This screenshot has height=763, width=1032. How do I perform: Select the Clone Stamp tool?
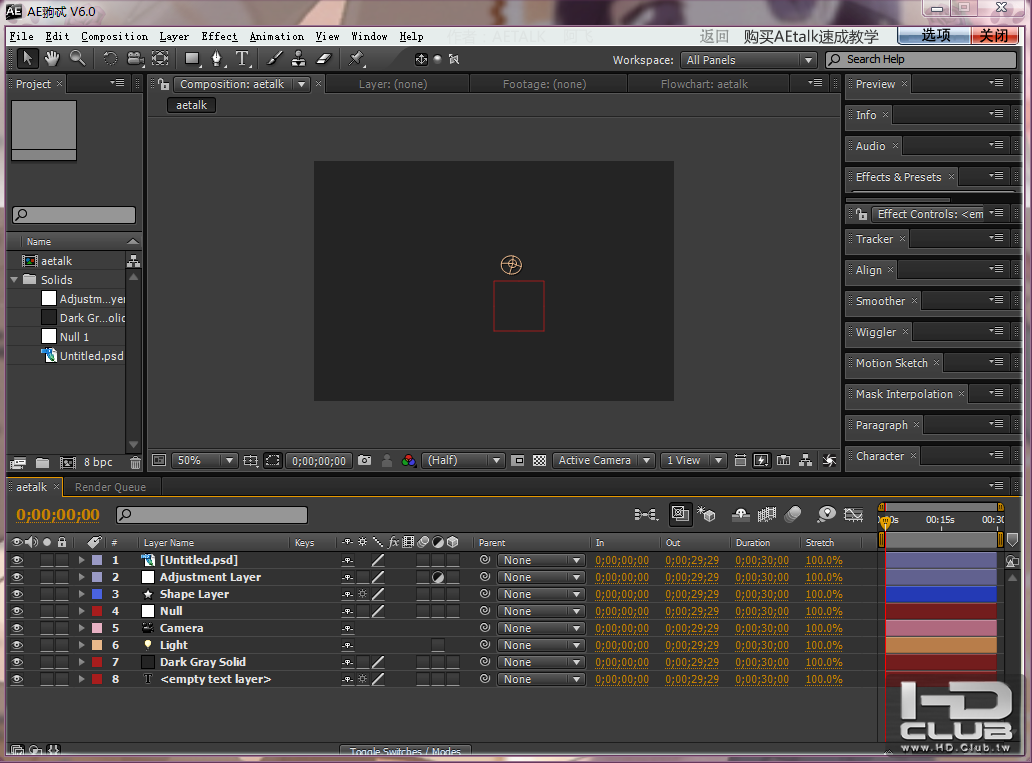[x=298, y=59]
